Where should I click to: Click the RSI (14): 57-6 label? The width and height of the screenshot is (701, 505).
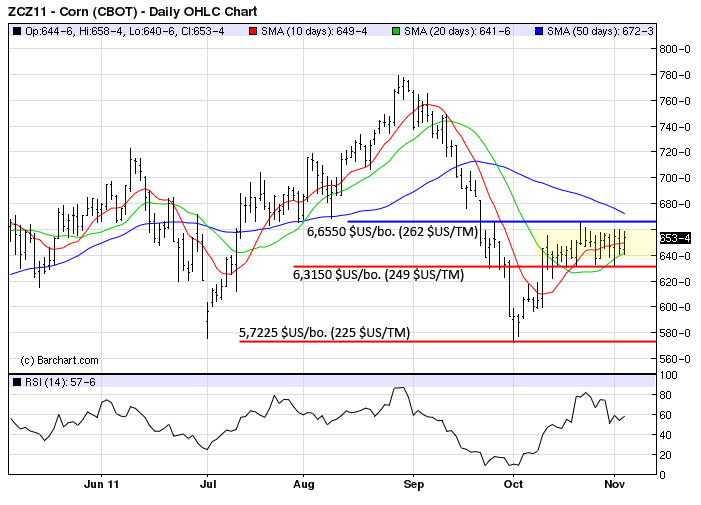click(60, 382)
